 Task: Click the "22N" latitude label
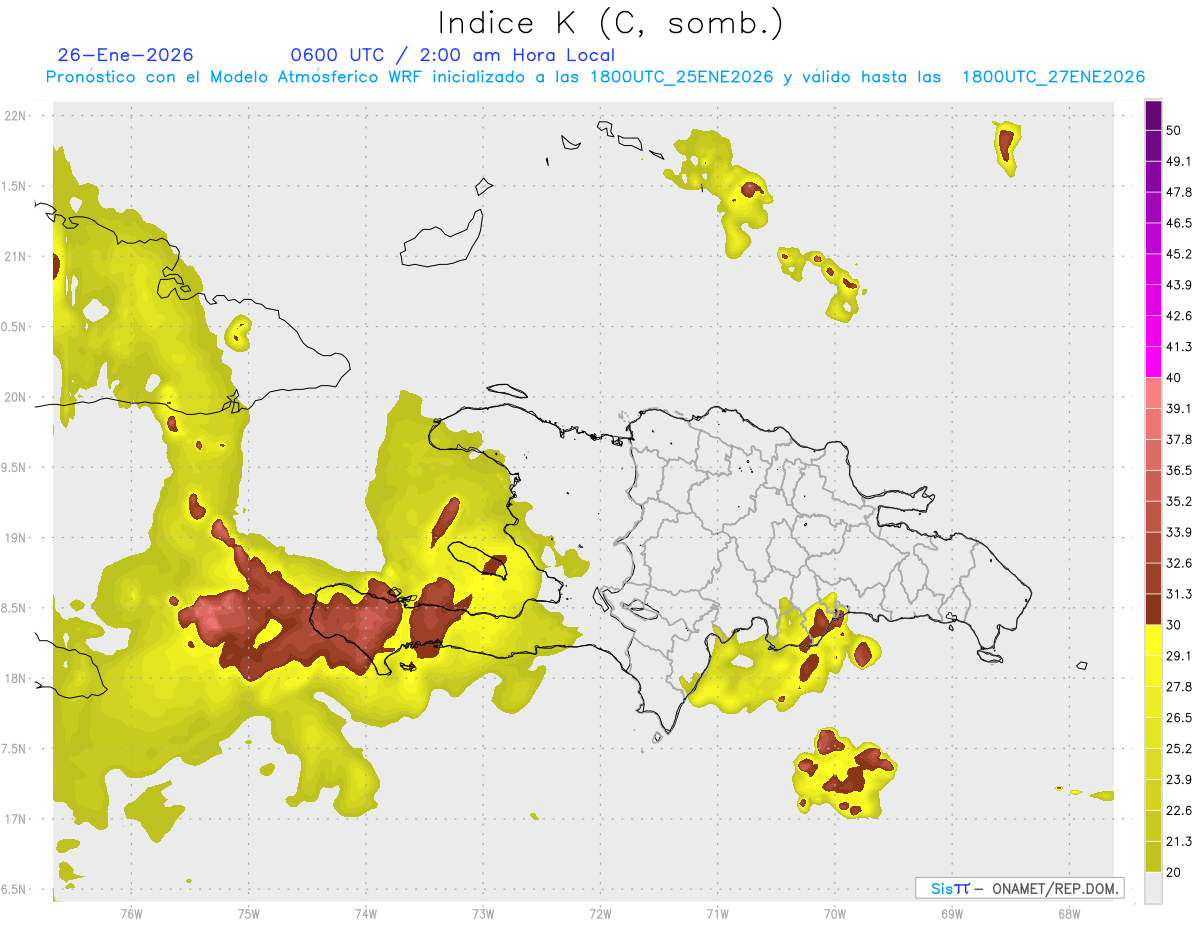click(17, 115)
